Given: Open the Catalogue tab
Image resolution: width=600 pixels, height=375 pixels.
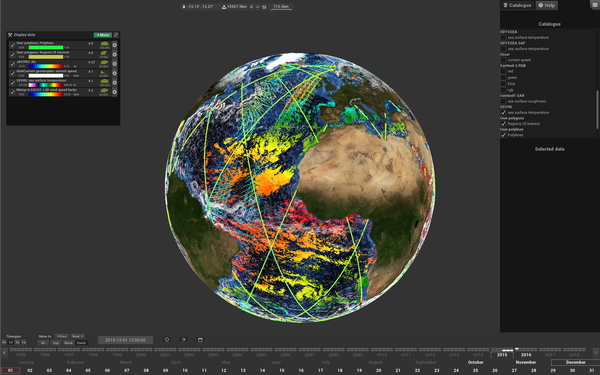Looking at the screenshot, I should [x=517, y=5].
